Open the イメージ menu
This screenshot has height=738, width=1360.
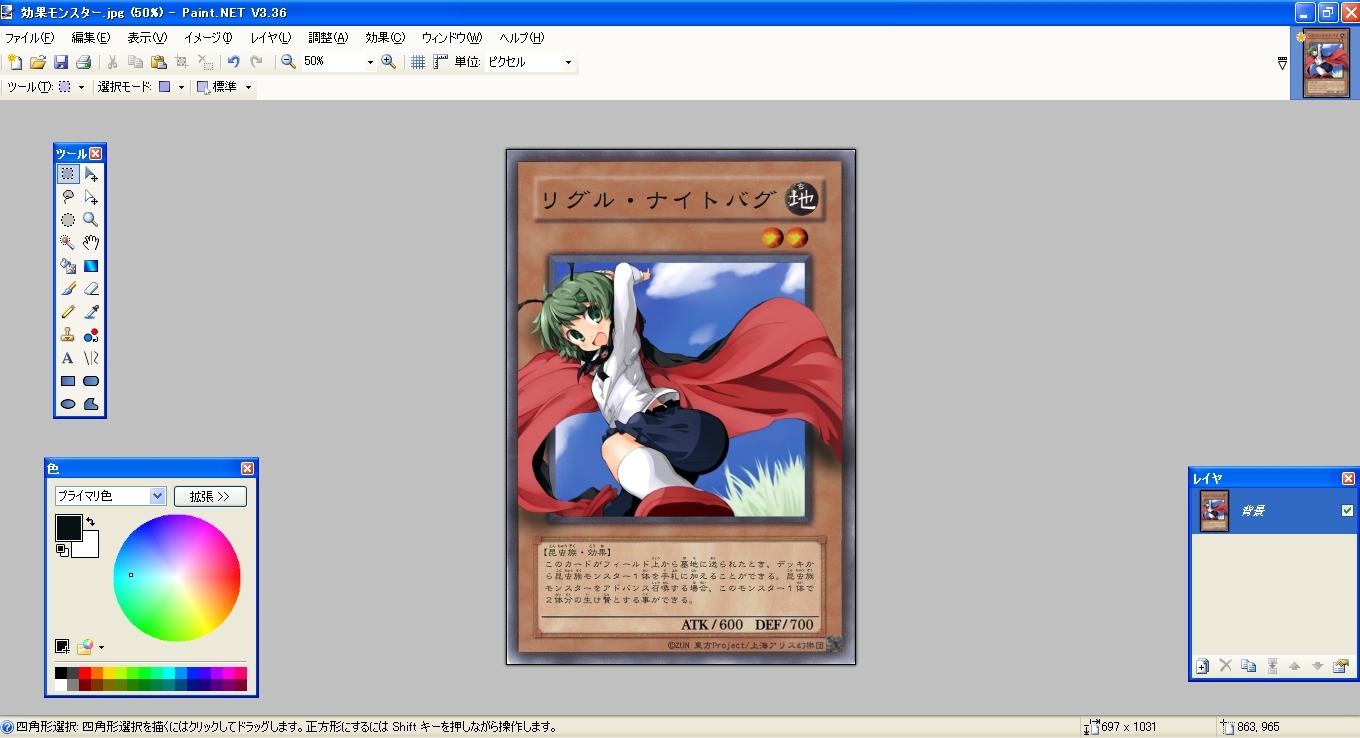click(x=208, y=38)
